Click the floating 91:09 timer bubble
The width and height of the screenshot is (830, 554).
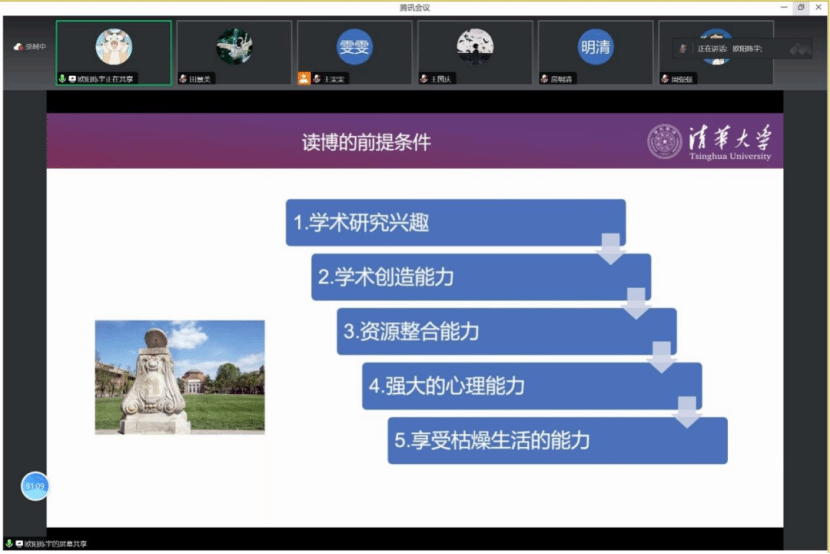[35, 486]
